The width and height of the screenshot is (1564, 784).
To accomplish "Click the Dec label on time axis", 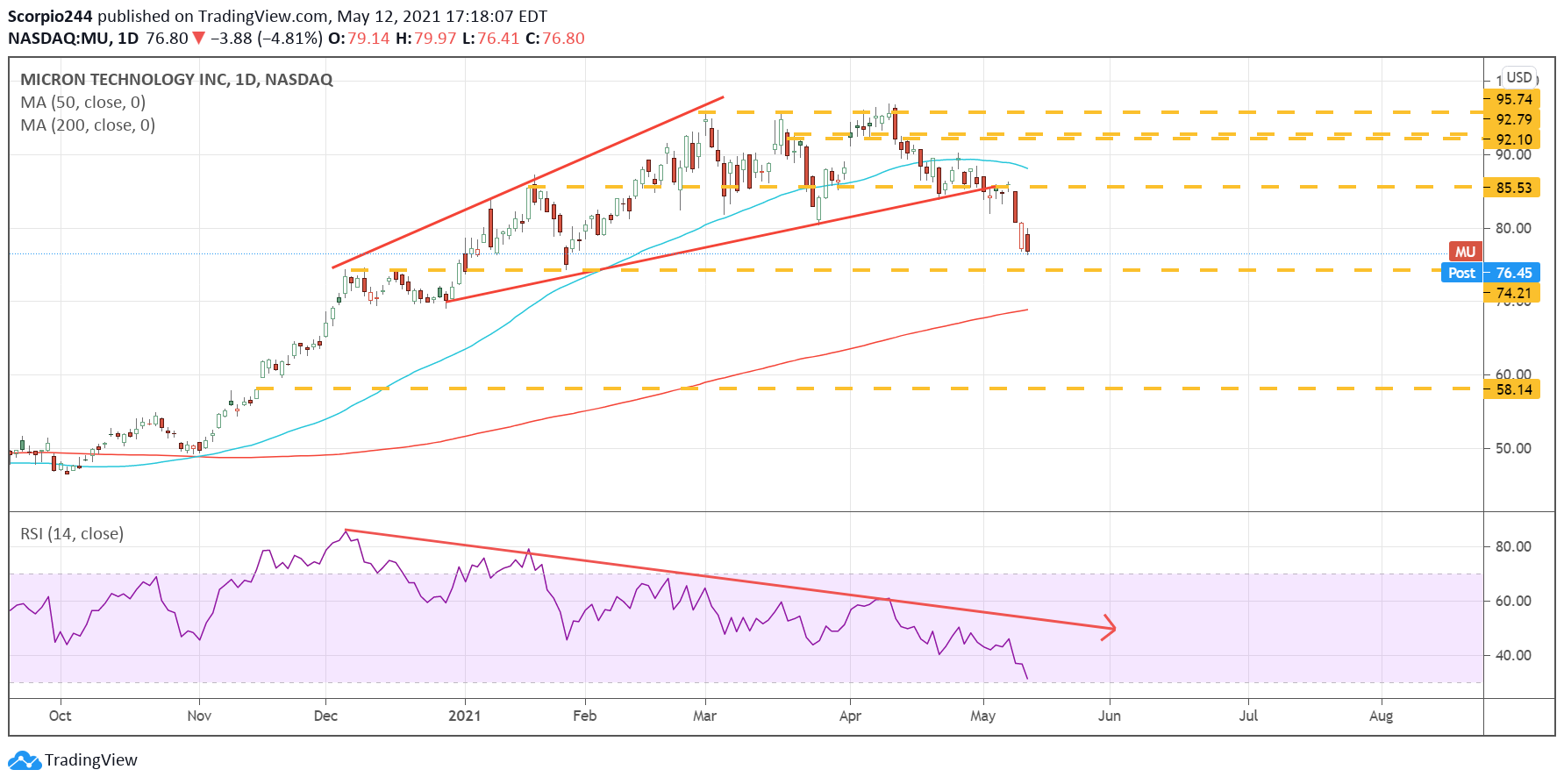I will pyautogui.click(x=325, y=716).
